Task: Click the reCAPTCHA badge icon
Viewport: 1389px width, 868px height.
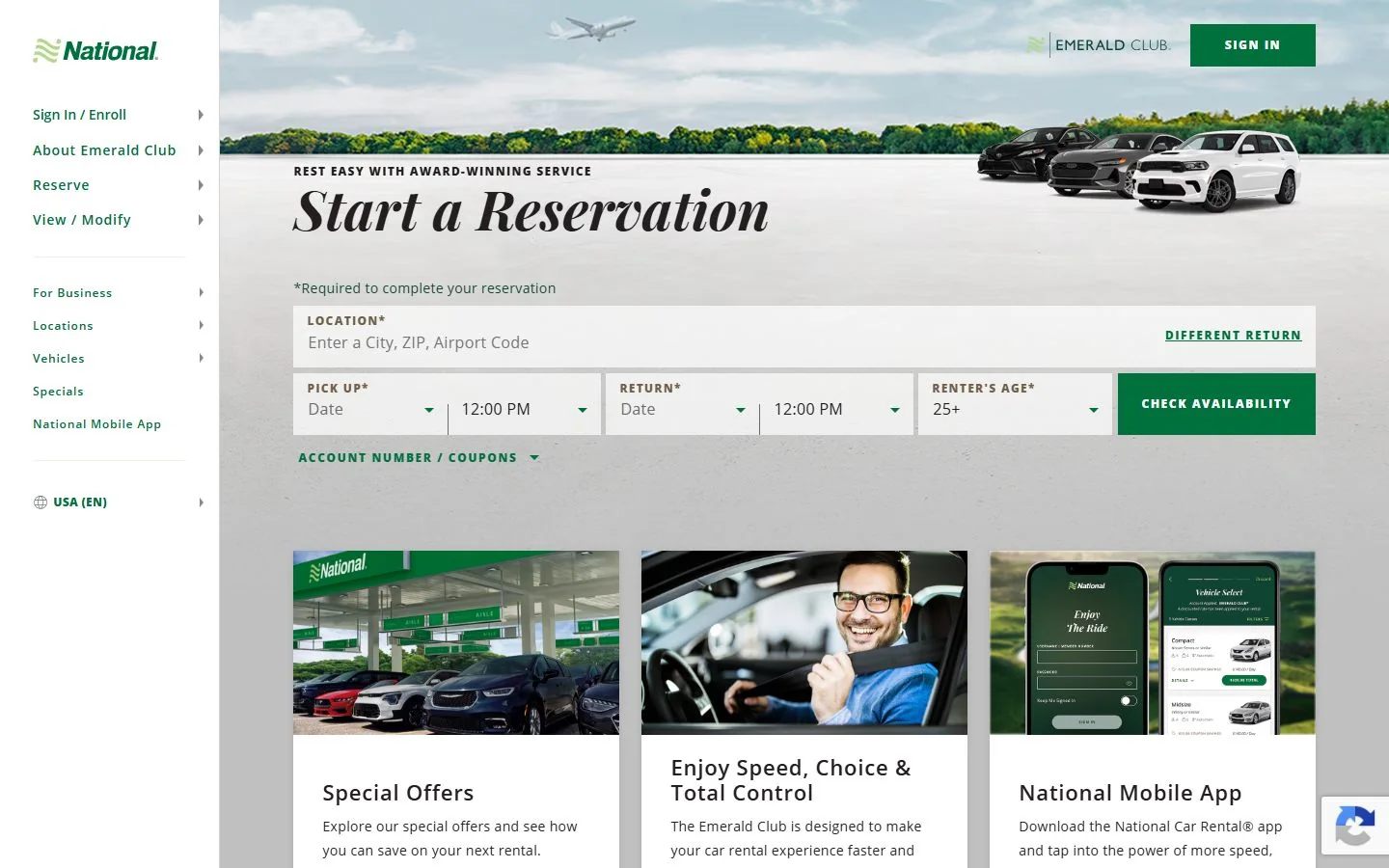Action: click(x=1354, y=826)
